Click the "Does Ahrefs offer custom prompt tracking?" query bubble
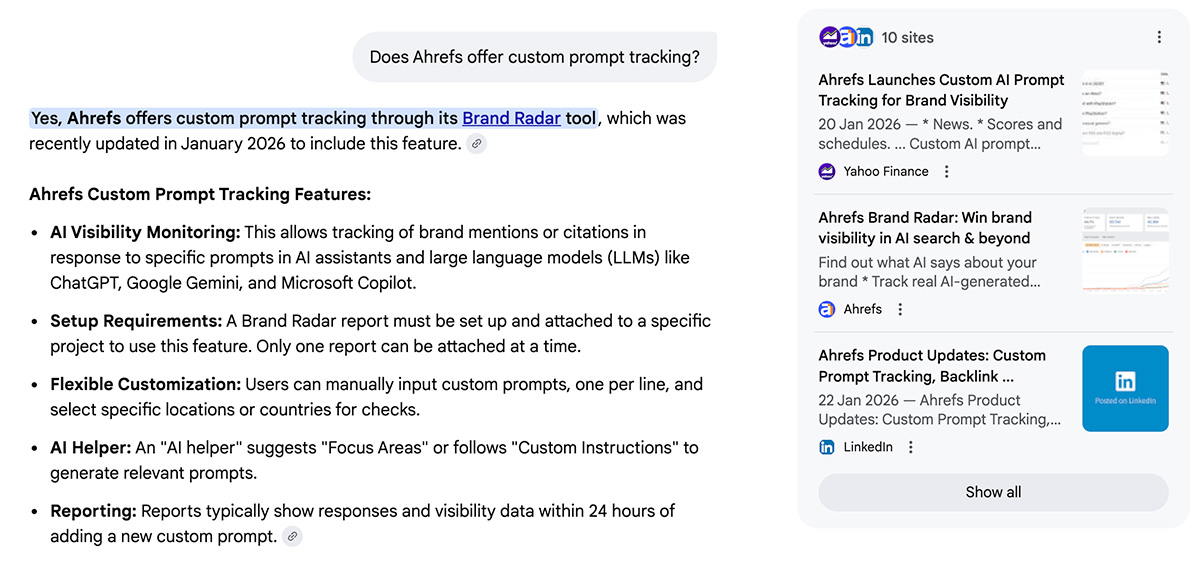The width and height of the screenshot is (1200, 568). coord(534,57)
